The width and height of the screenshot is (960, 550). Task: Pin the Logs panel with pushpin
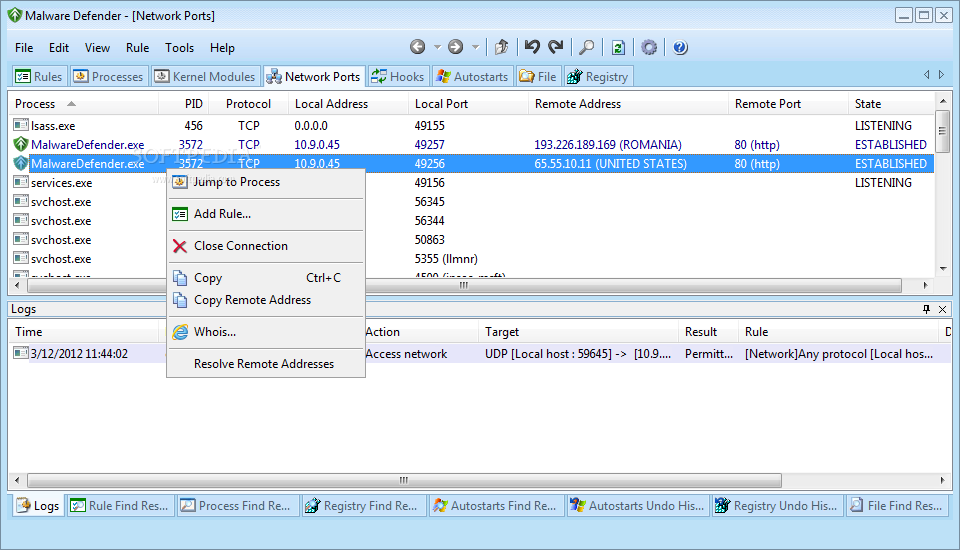pyautogui.click(x=926, y=309)
